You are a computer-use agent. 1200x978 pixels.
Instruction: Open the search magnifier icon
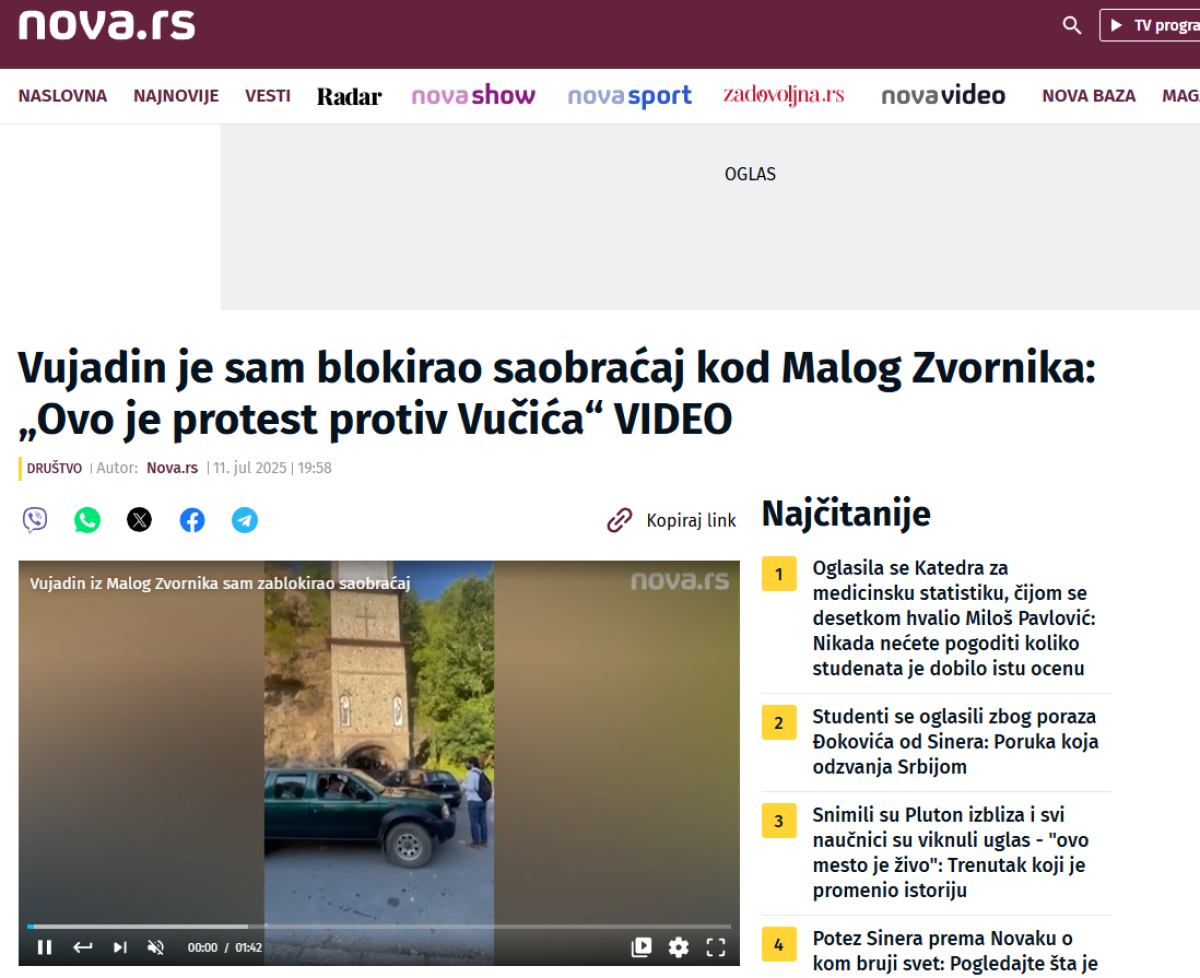[1072, 25]
